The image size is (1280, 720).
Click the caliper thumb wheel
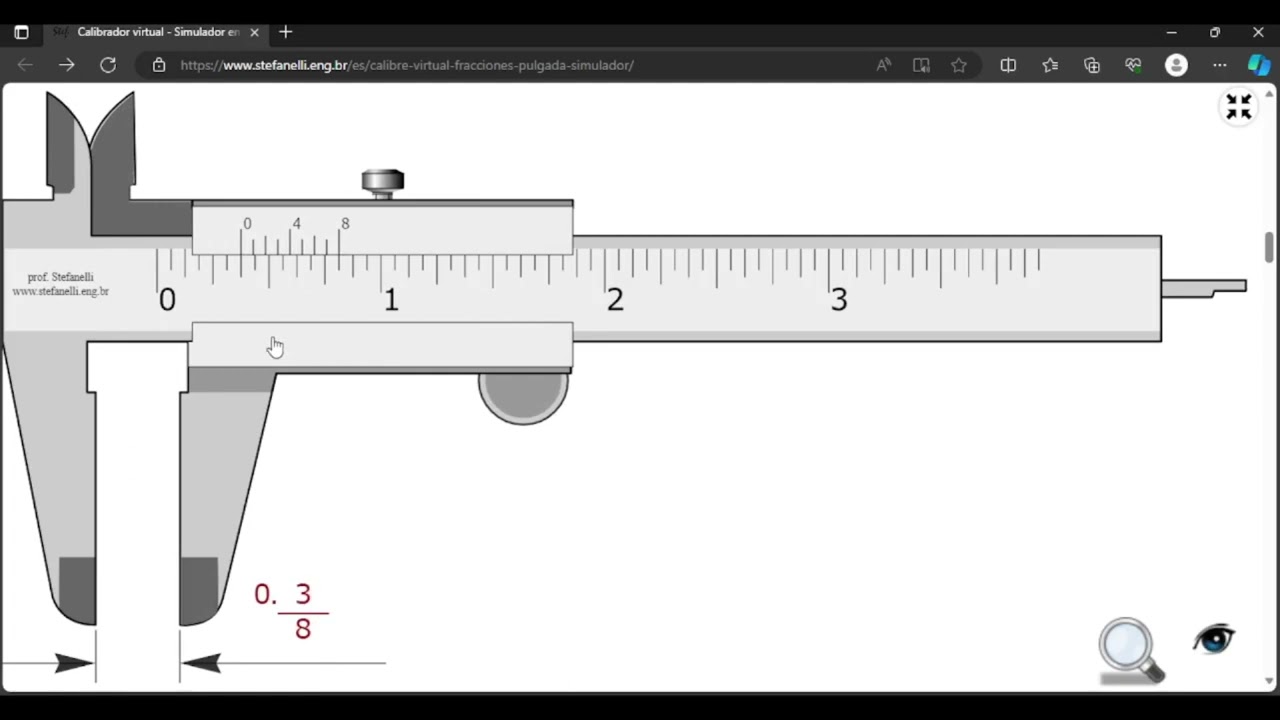click(x=523, y=397)
